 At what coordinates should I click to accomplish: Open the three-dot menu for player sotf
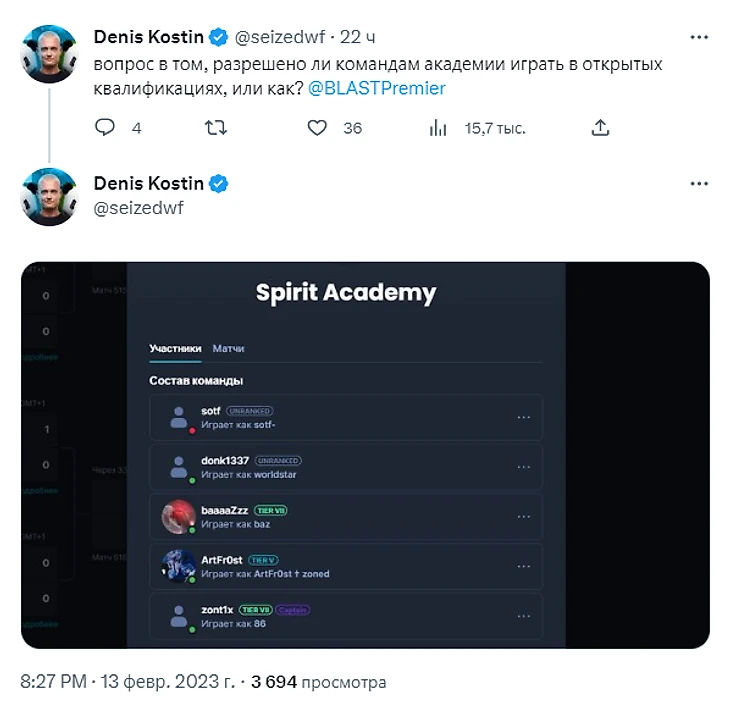coord(523,417)
